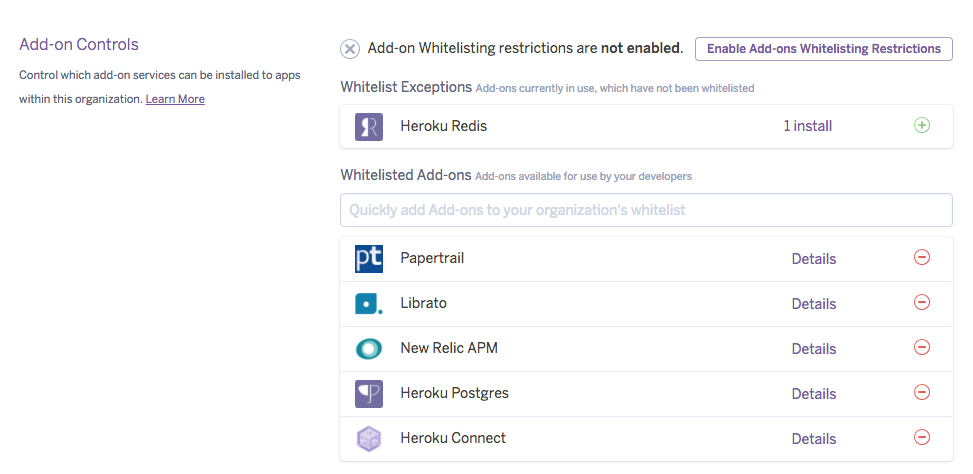
Task: Click the not-enabled X status icon
Action: (x=350, y=49)
